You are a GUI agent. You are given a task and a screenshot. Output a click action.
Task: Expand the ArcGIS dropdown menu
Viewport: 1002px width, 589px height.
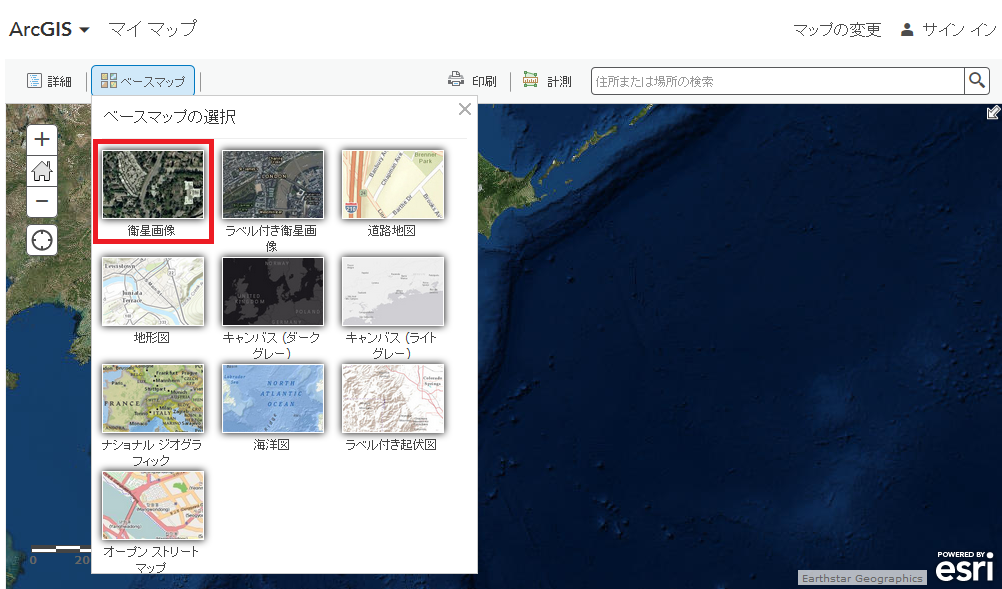point(49,29)
